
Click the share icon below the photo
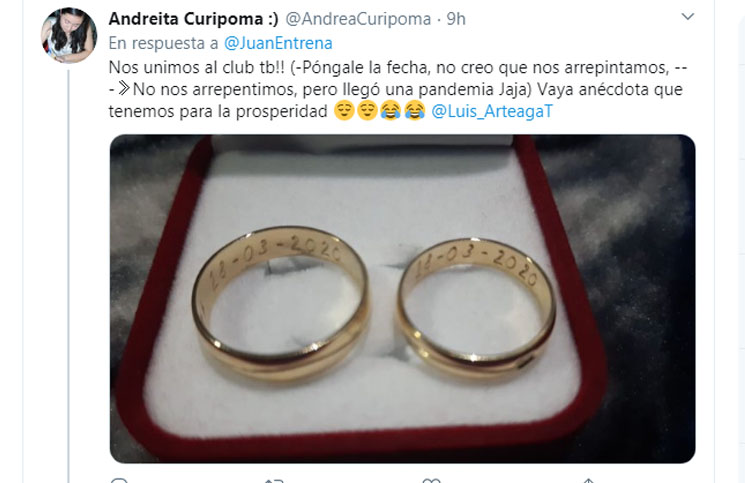pyautogui.click(x=588, y=481)
